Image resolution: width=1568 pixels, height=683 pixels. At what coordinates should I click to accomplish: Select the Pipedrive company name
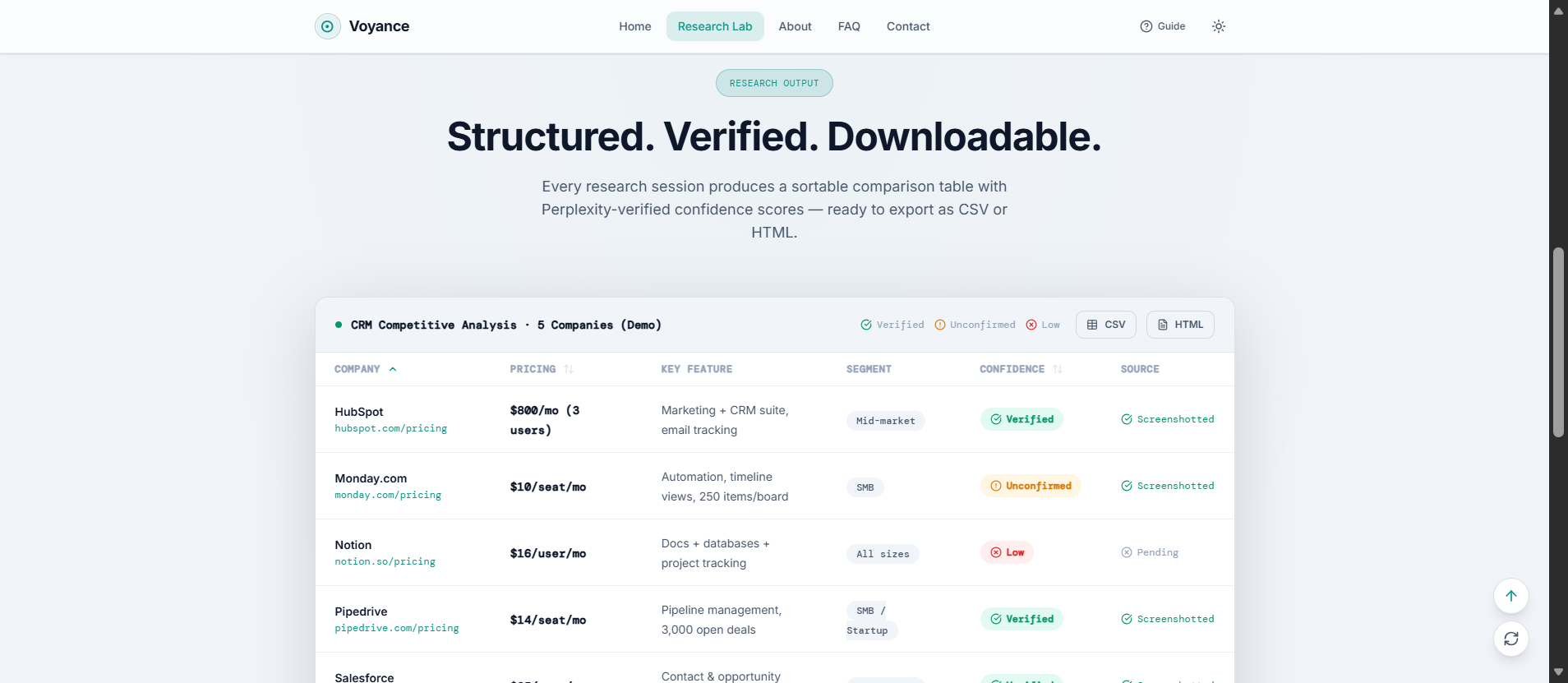[x=361, y=611]
